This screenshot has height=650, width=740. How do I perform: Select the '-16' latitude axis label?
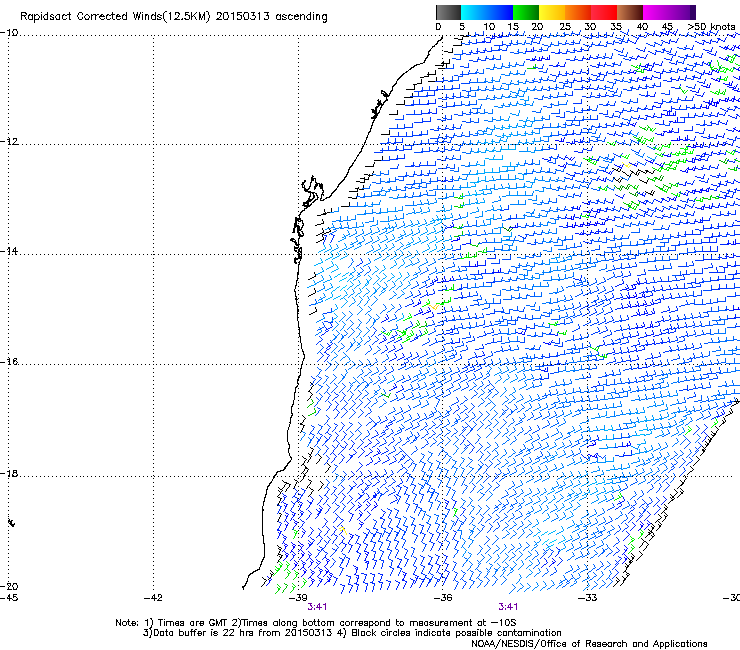point(9,362)
